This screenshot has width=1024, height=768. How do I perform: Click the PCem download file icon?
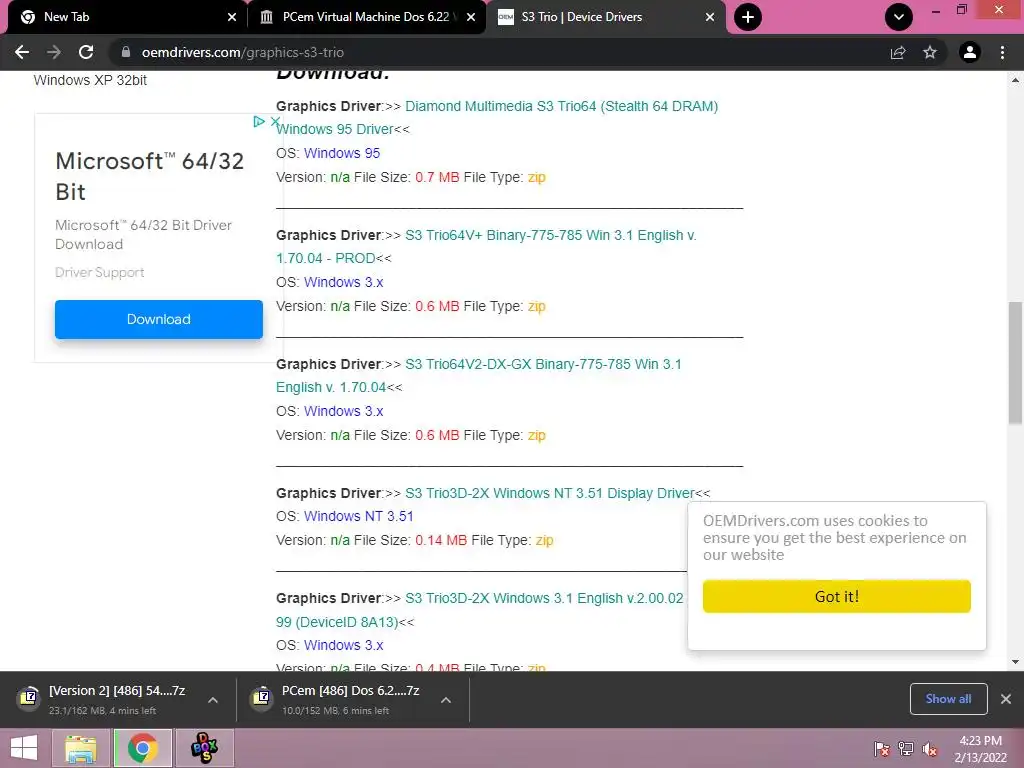[262, 698]
